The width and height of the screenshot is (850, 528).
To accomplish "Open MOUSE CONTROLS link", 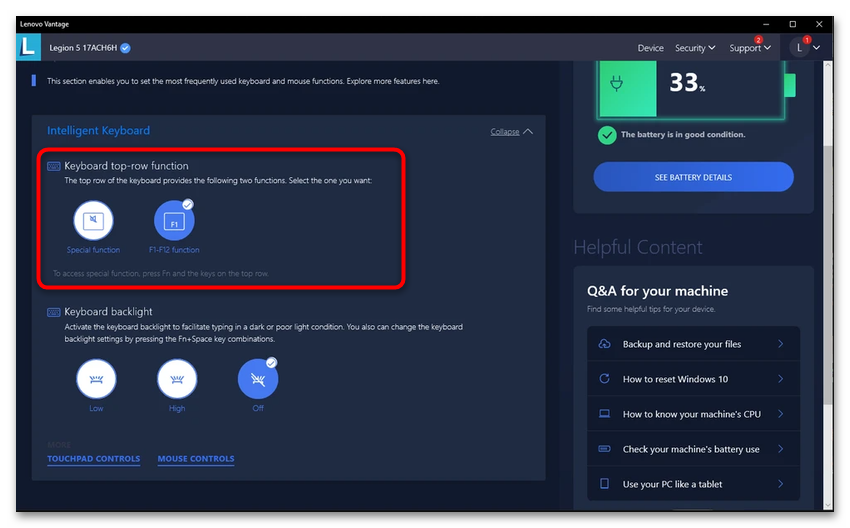I will tap(196, 459).
